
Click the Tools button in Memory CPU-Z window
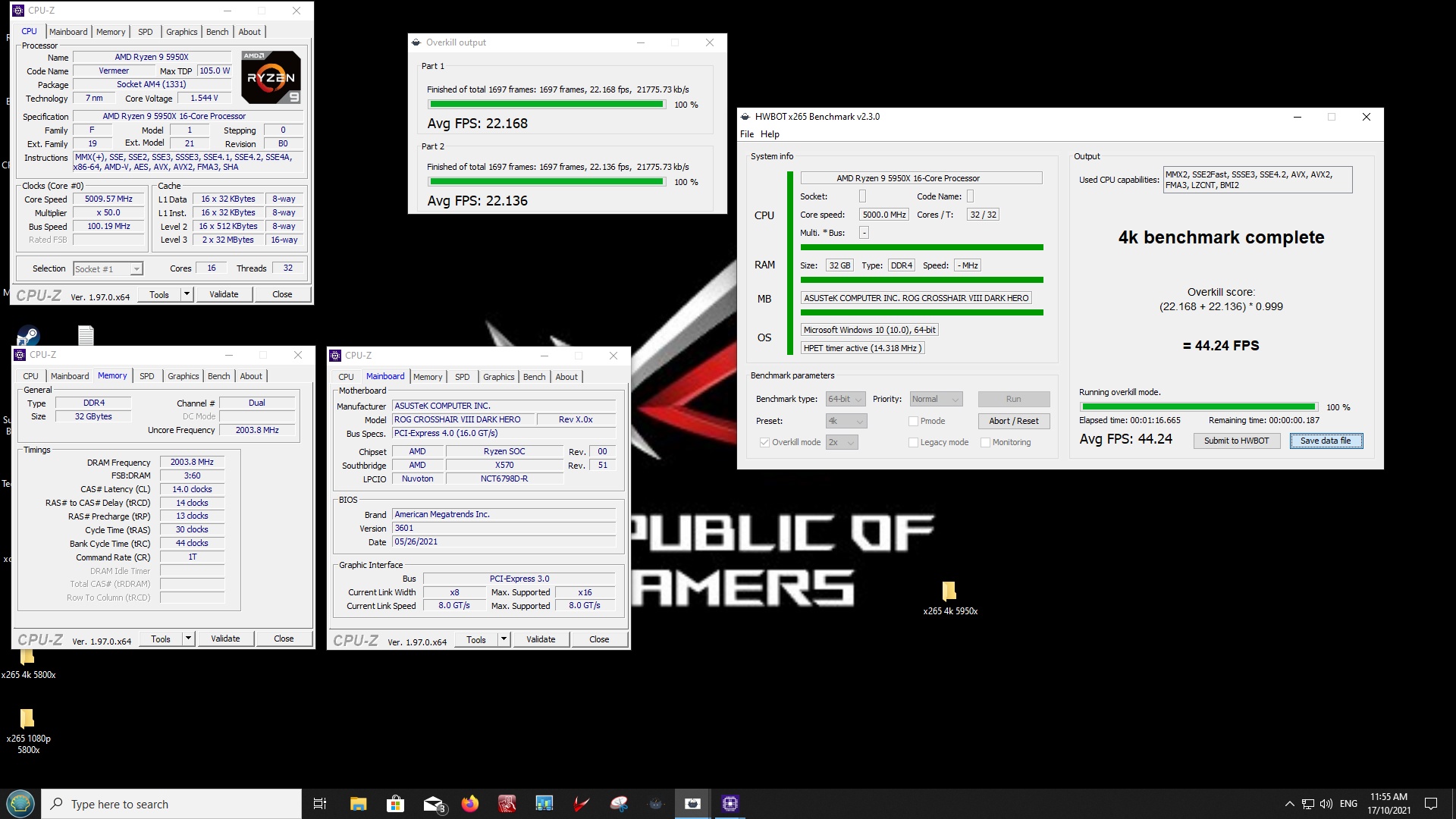[161, 639]
